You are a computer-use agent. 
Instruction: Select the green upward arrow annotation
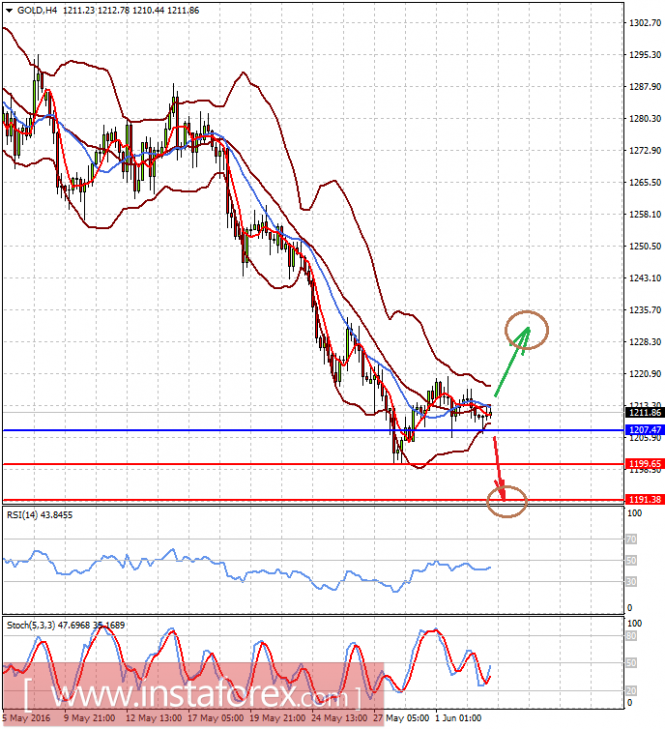[512, 361]
